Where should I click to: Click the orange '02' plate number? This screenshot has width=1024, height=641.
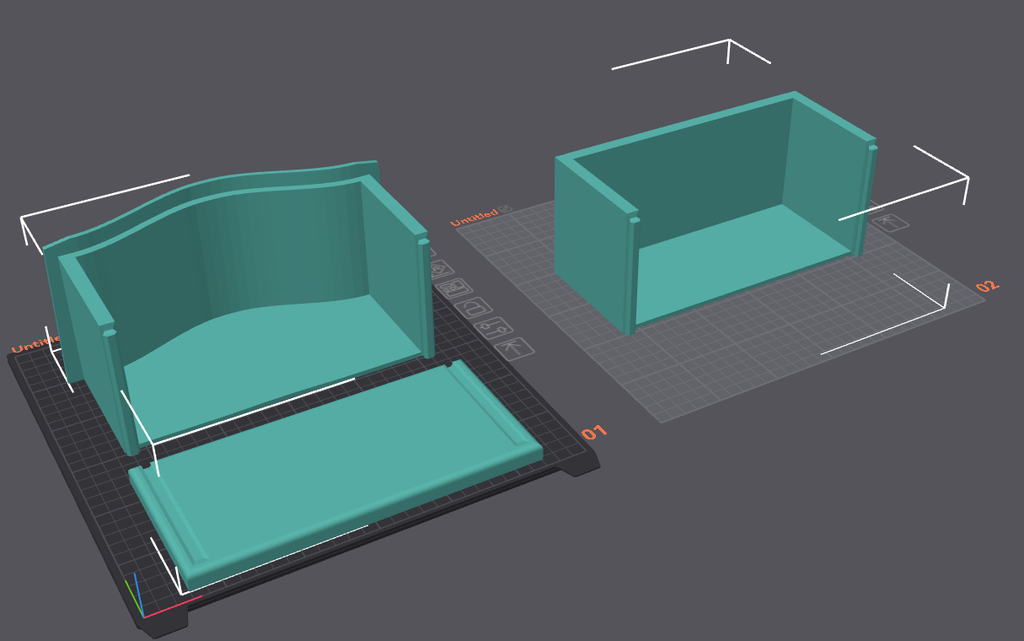(x=987, y=286)
